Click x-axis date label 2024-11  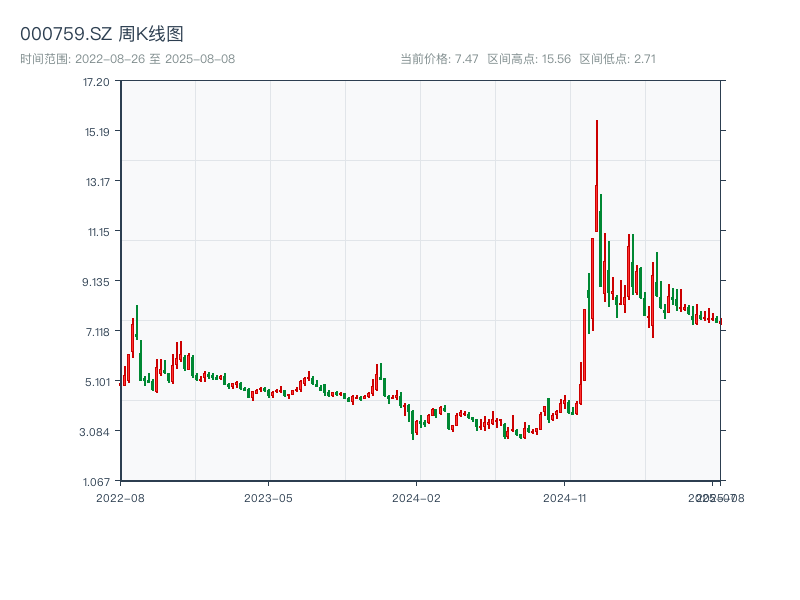click(565, 498)
